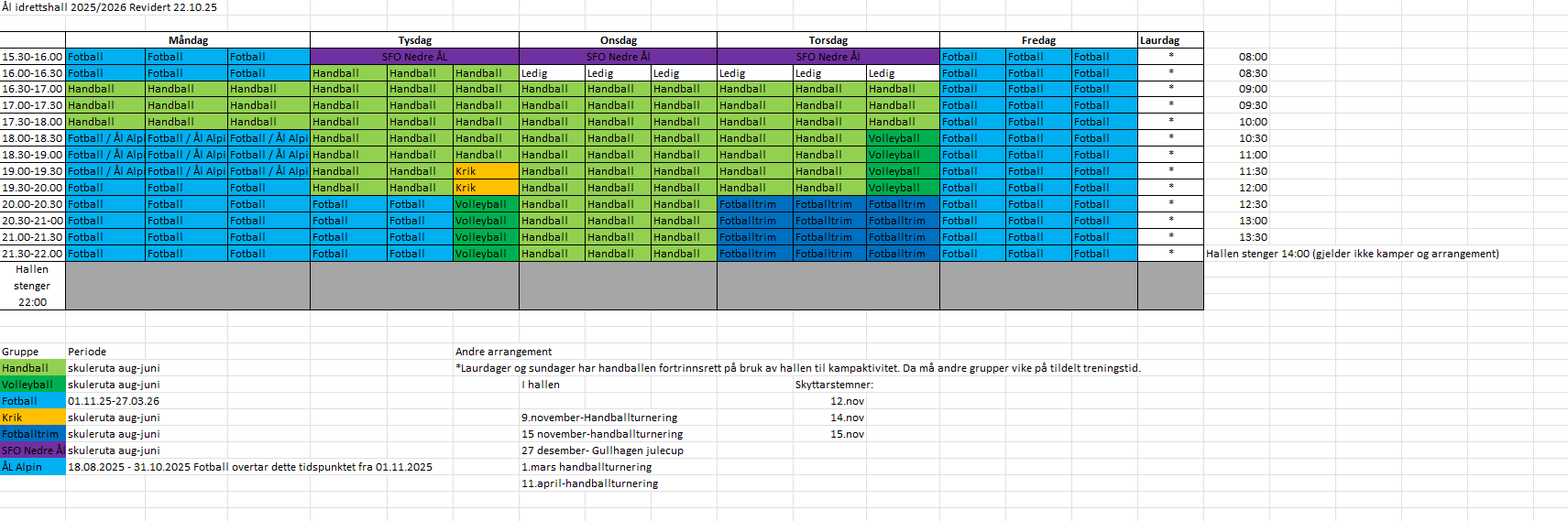The width and height of the screenshot is (1568, 521).
Task: Click the 27 desember Gullhagen julecup entry
Action: click(x=602, y=450)
